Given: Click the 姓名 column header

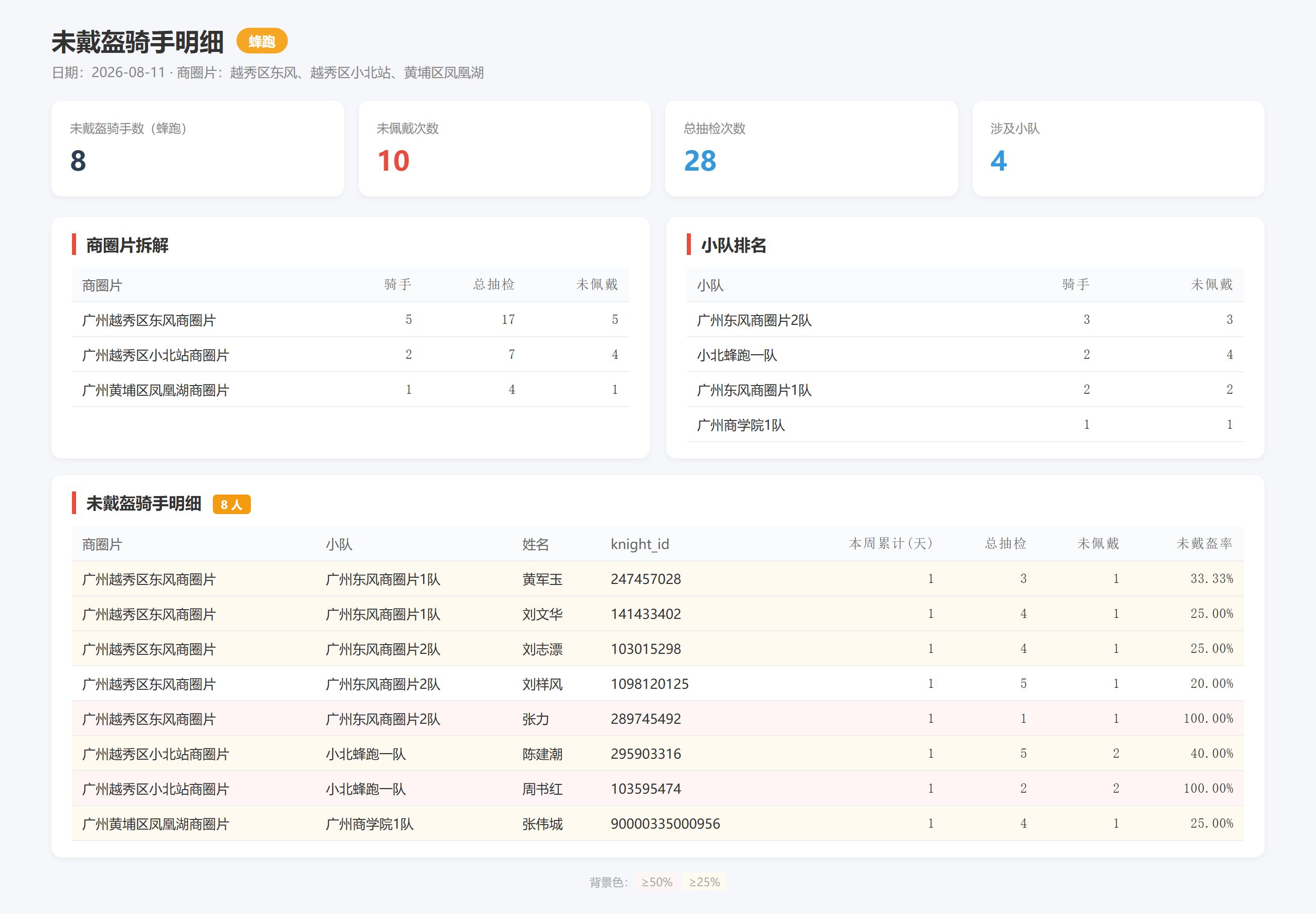Looking at the screenshot, I should pos(536,544).
